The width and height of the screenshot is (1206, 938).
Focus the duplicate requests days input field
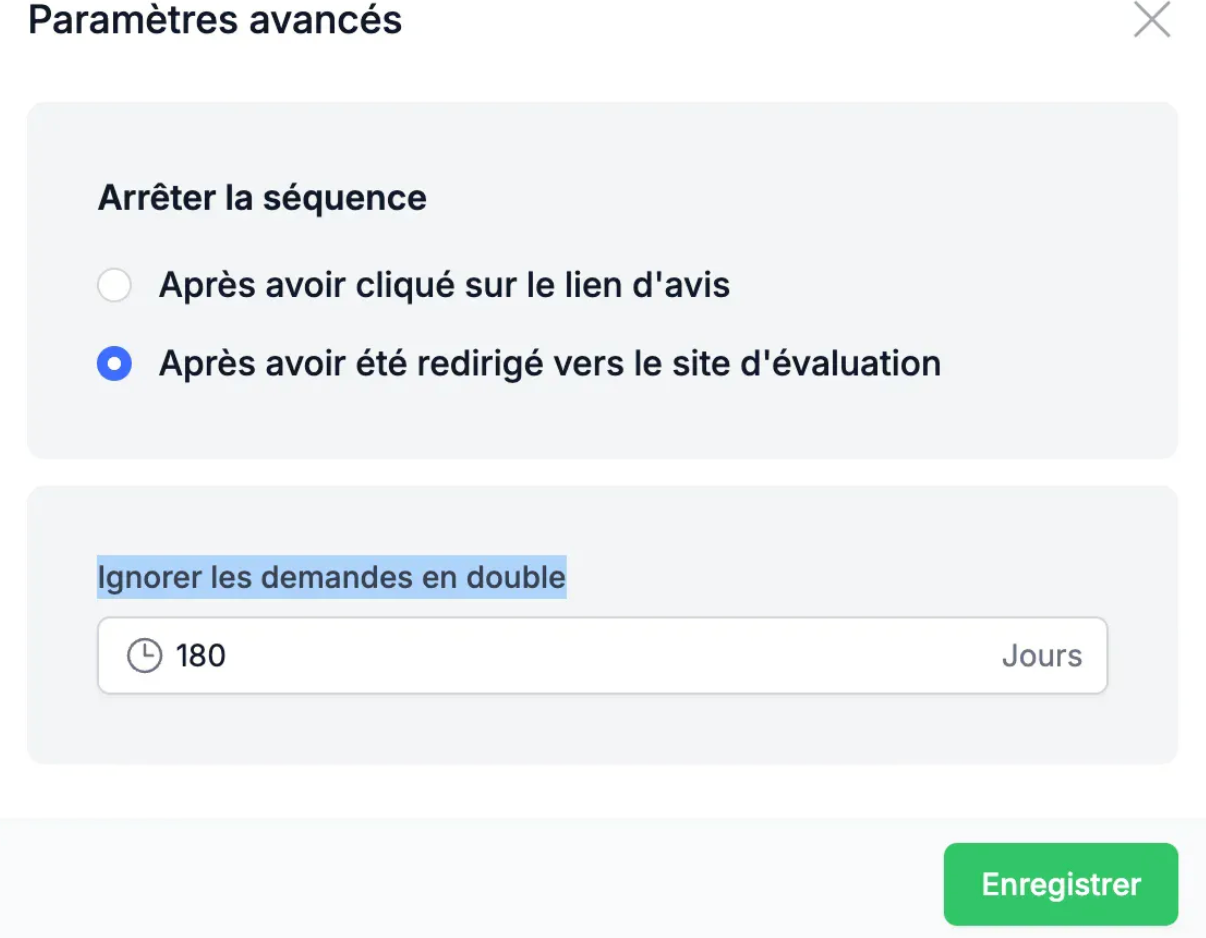click(602, 656)
